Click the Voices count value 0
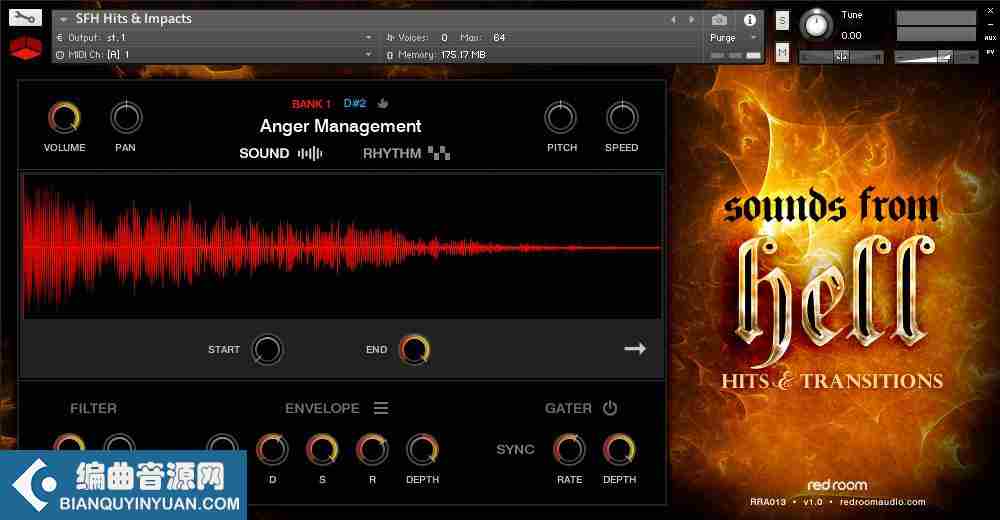 click(x=445, y=38)
